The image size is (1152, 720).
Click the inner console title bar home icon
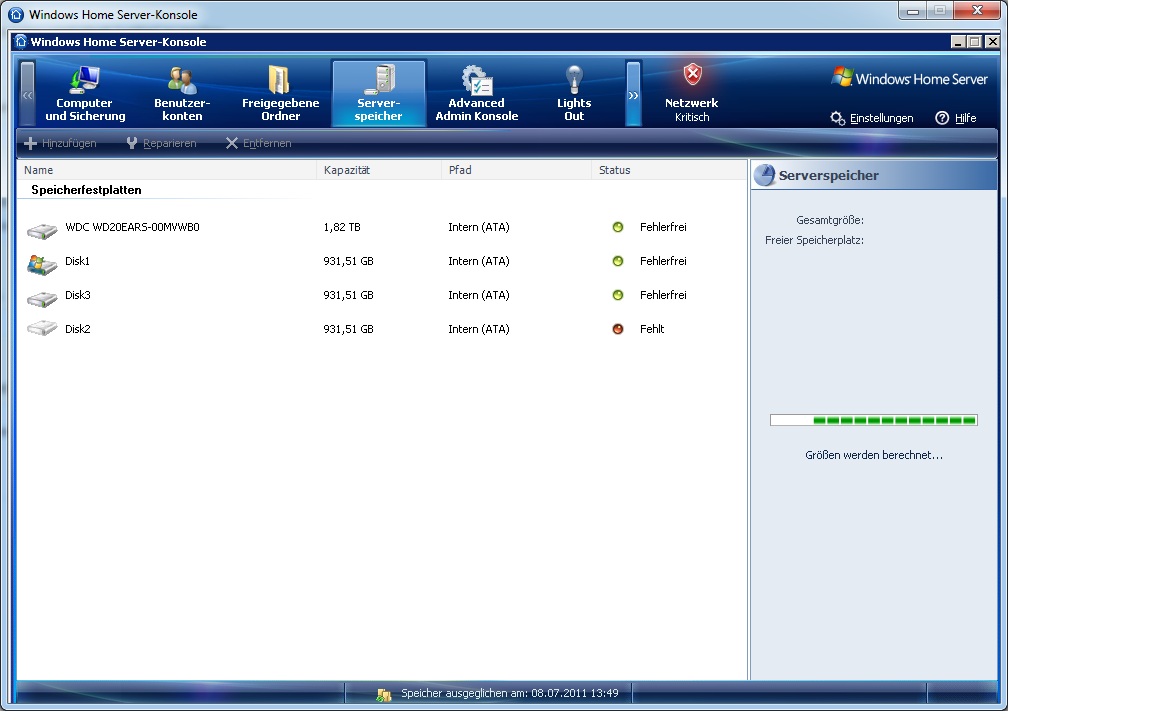point(21,41)
